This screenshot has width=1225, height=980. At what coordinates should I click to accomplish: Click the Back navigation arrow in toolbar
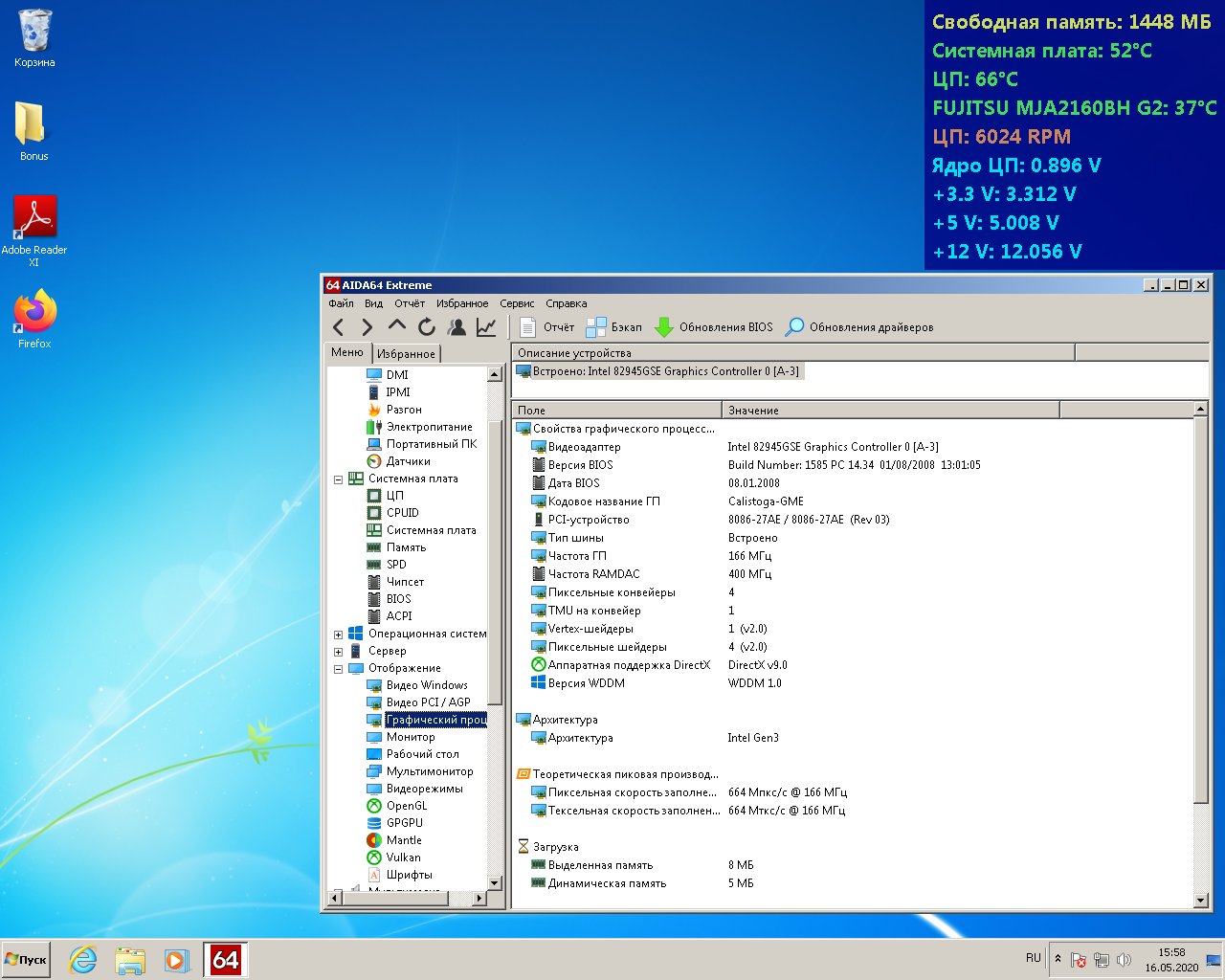tap(338, 327)
